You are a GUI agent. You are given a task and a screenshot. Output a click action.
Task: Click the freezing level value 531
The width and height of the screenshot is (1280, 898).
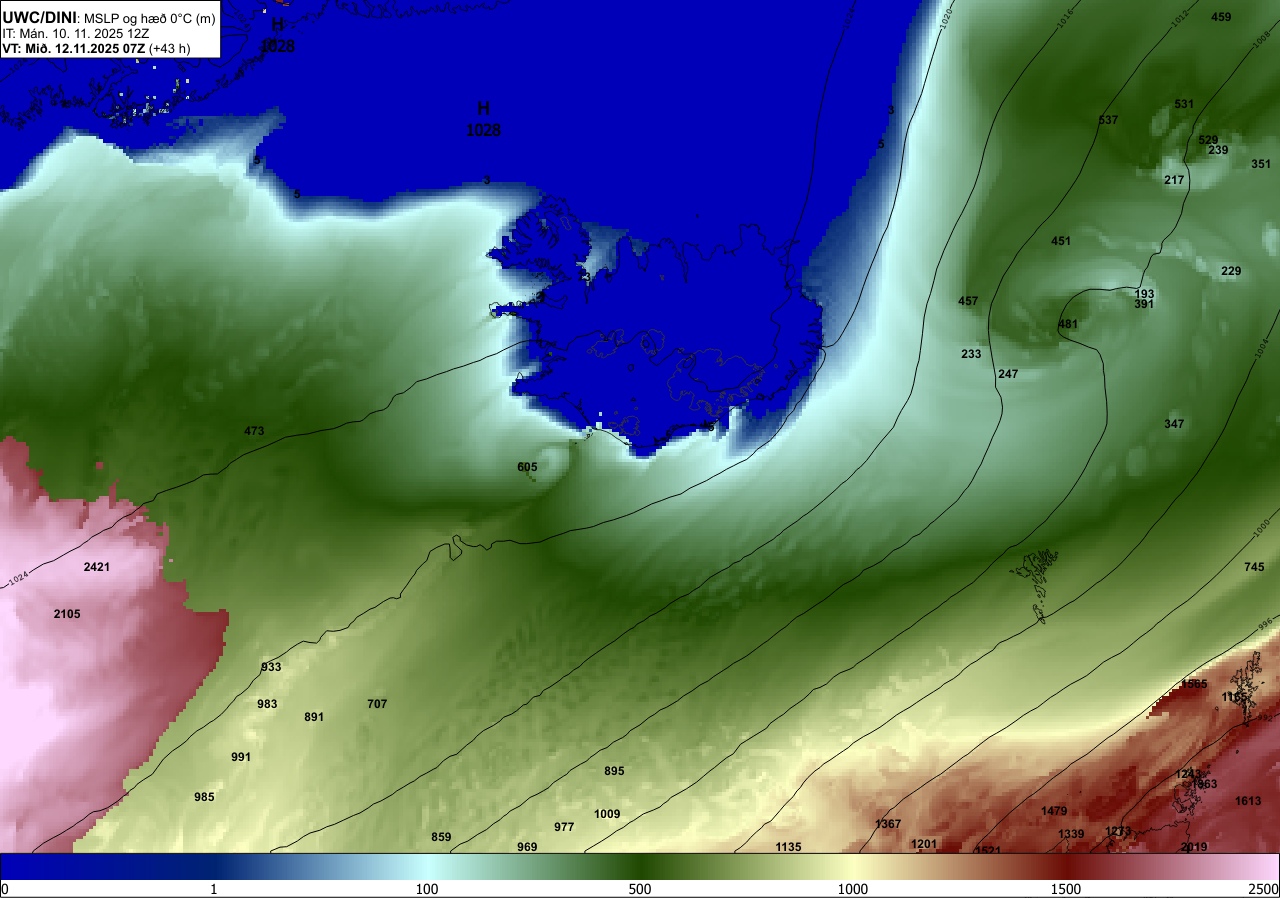point(1184,104)
